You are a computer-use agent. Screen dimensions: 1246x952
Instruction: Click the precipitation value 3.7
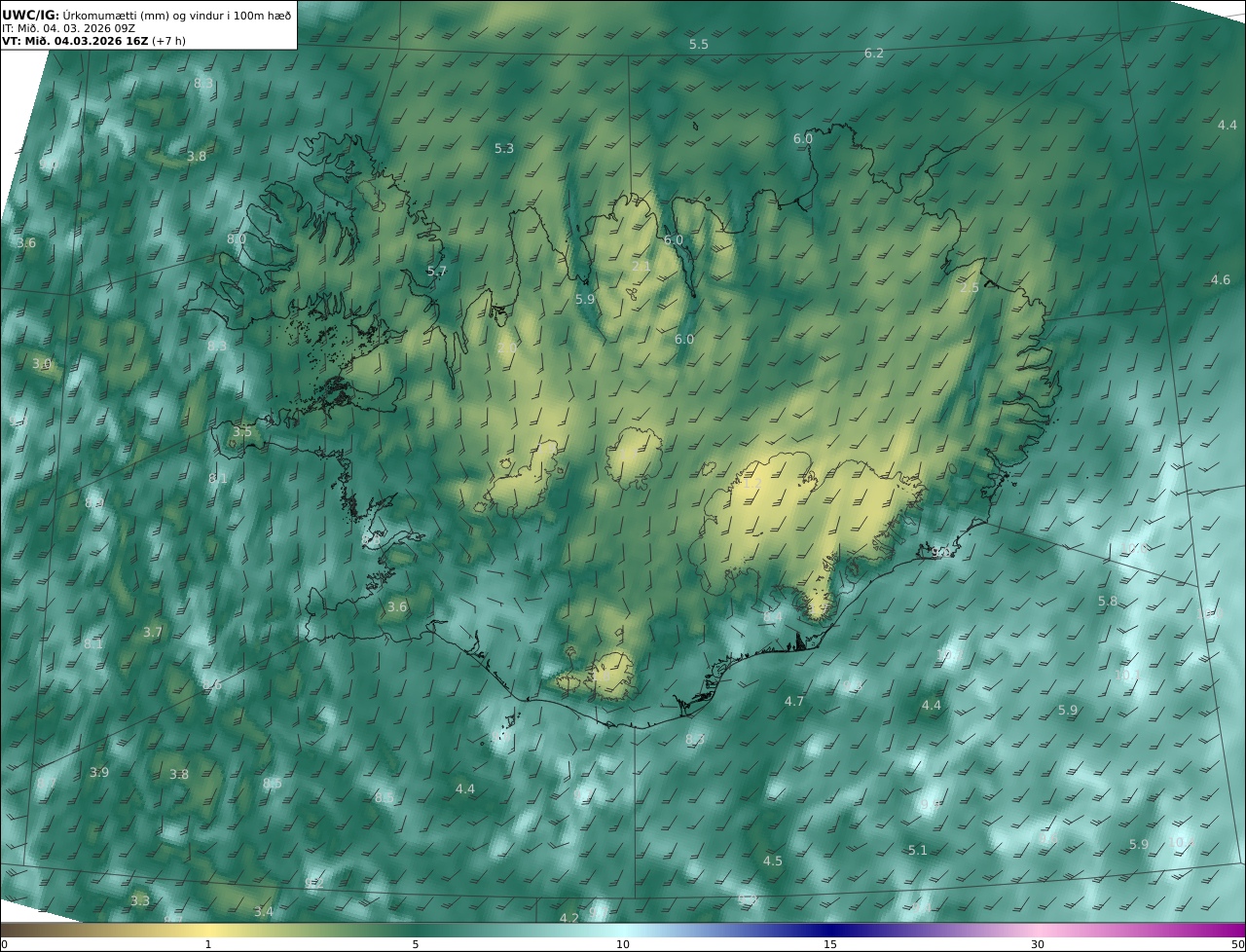pyautogui.click(x=153, y=633)
